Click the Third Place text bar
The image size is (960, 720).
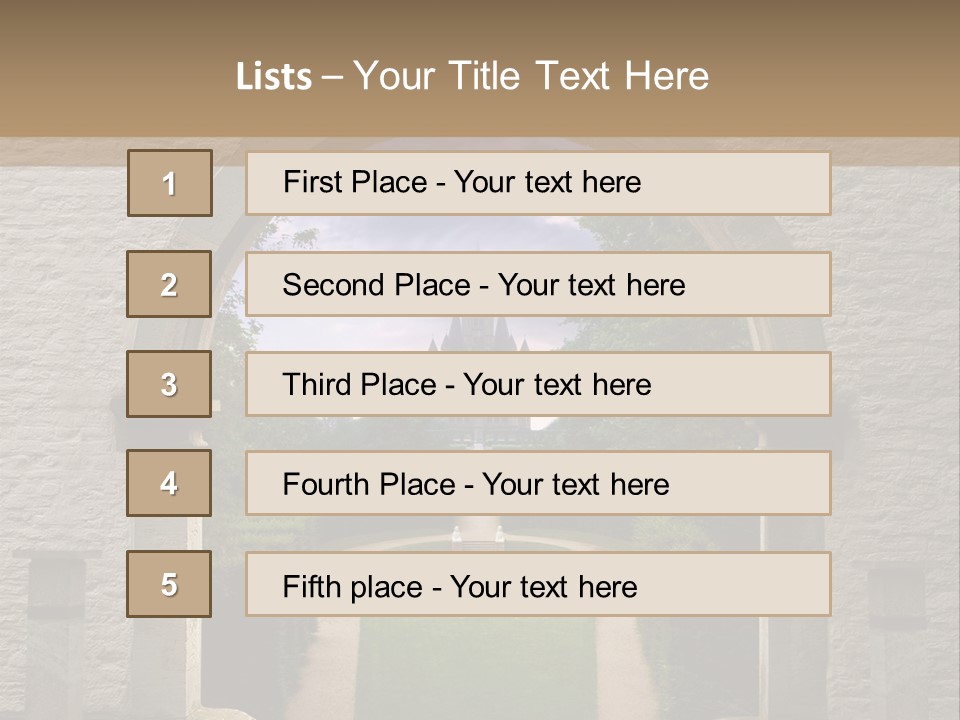pyautogui.click(x=538, y=384)
